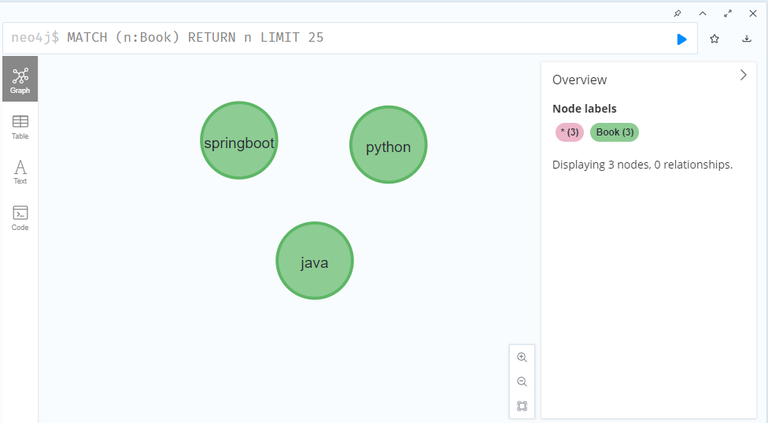The height and width of the screenshot is (423, 768).
Task: Run the Cypher query with play button
Action: (682, 39)
